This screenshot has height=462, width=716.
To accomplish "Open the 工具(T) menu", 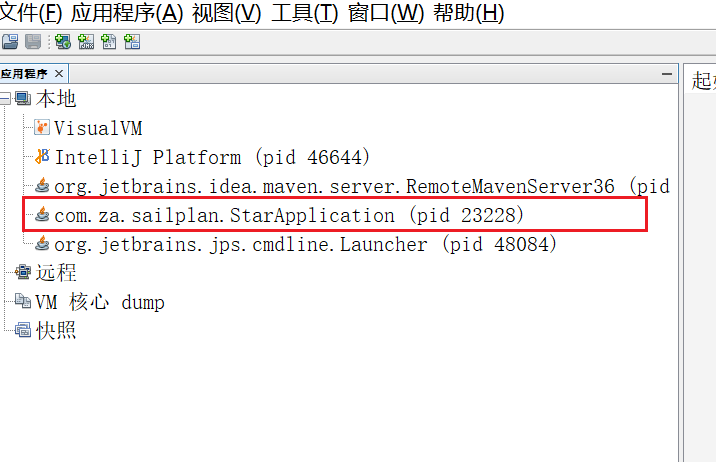I will coord(305,13).
